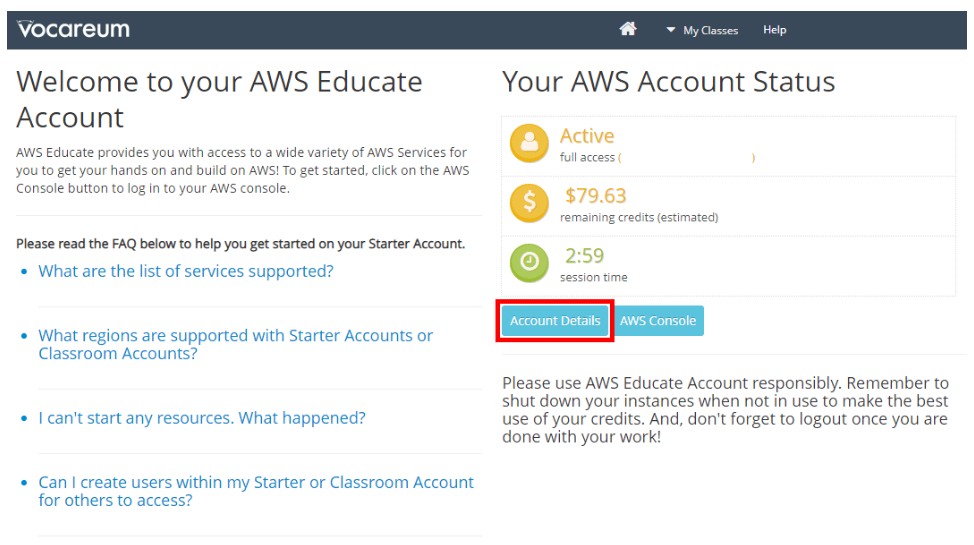Image resolution: width=974 pixels, height=545 pixels.
Task: Click the Your AWS Account Status heading
Action: pyautogui.click(x=668, y=81)
